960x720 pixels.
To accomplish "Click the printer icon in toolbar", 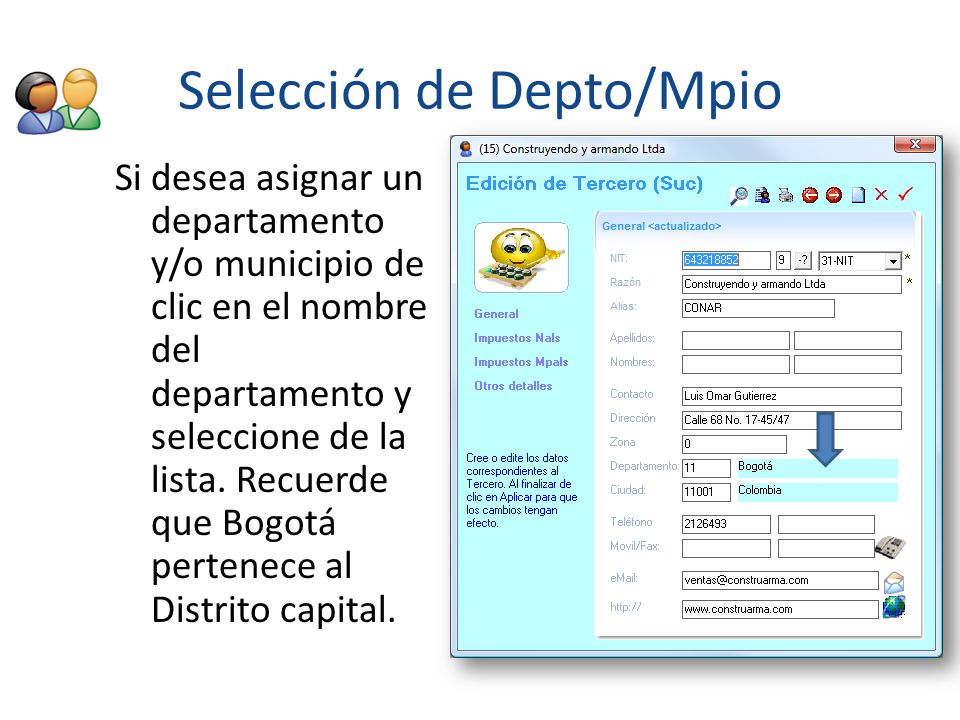I will click(x=786, y=195).
